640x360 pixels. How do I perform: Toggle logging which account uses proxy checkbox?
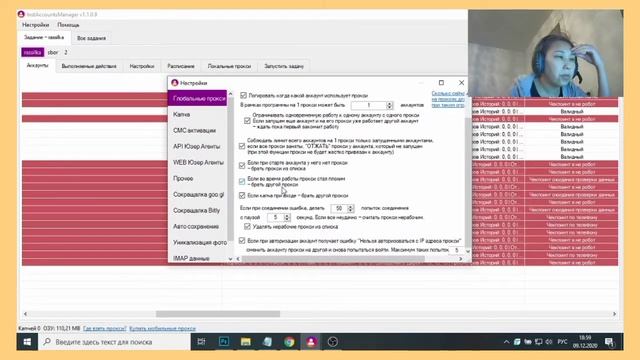[x=243, y=95]
